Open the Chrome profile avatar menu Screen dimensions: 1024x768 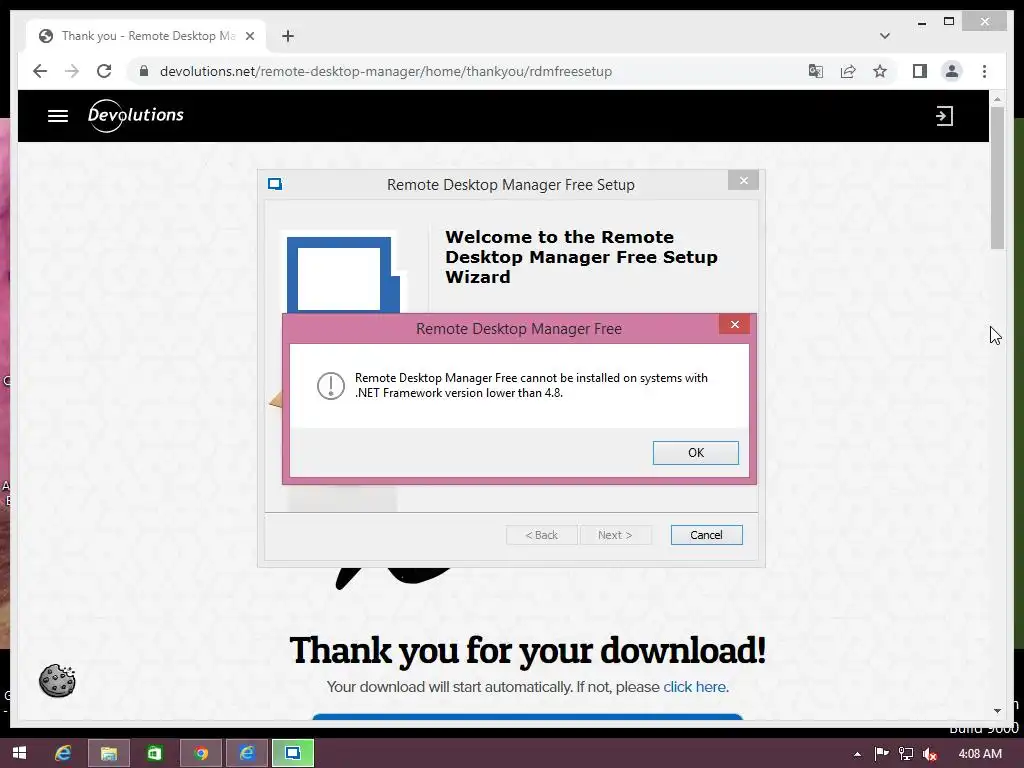(952, 71)
